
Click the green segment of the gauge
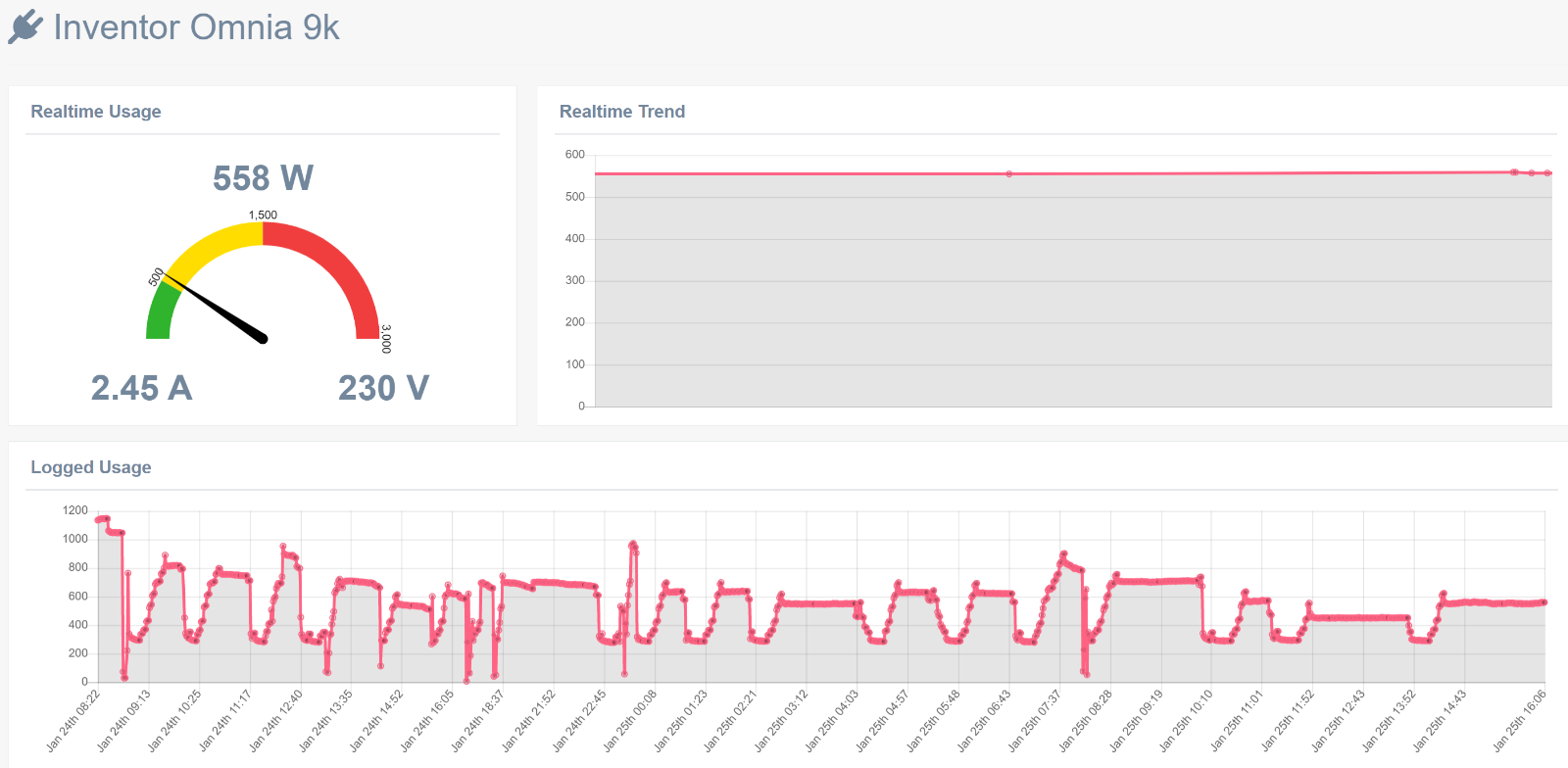[162, 312]
